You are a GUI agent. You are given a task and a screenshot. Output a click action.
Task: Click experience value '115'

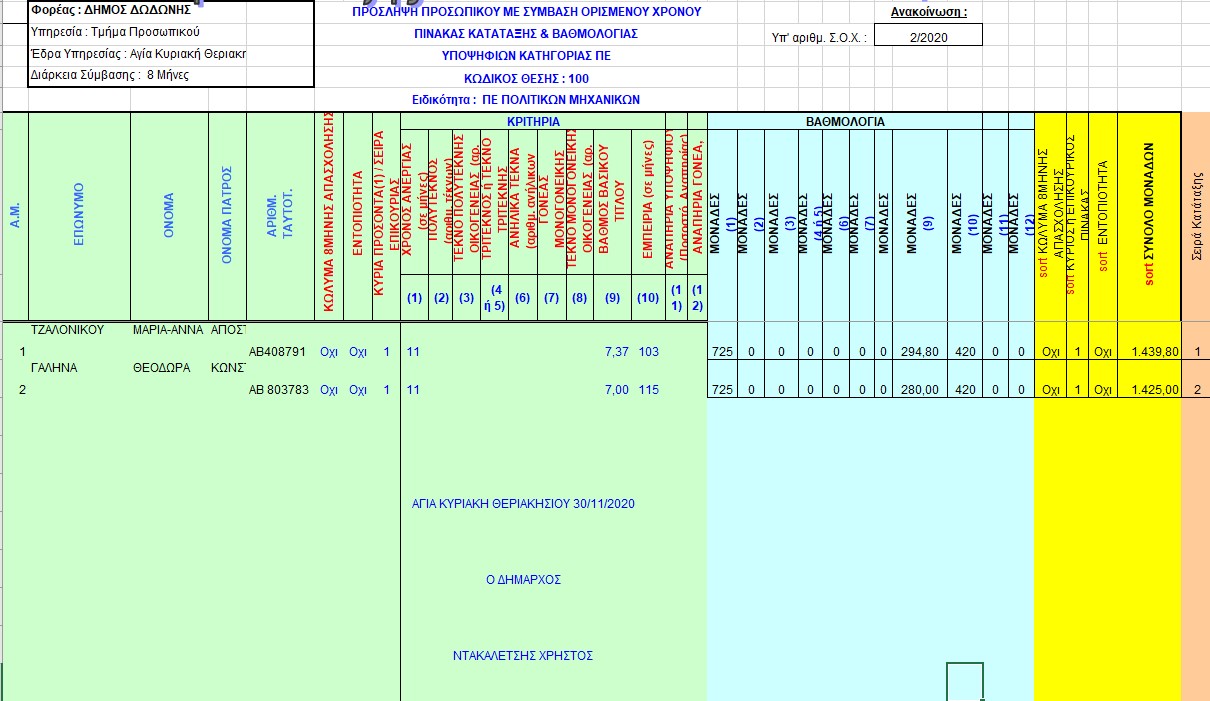649,390
